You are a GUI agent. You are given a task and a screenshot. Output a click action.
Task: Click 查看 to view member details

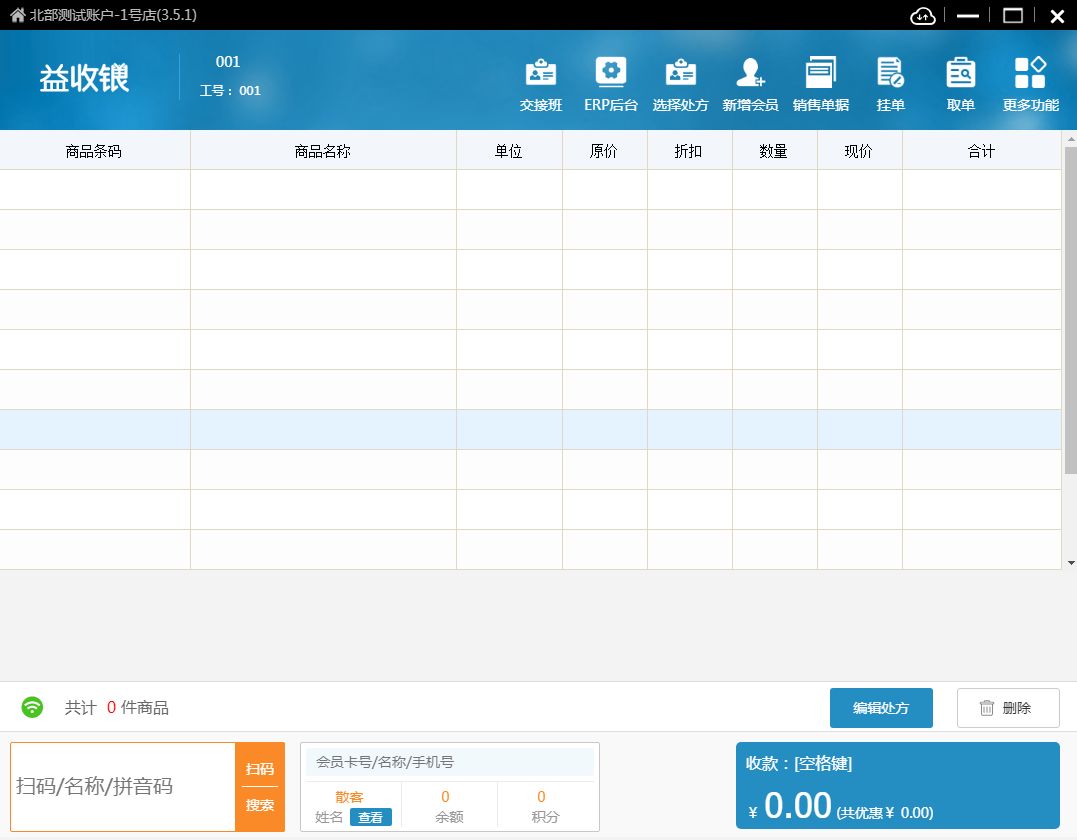point(370,817)
